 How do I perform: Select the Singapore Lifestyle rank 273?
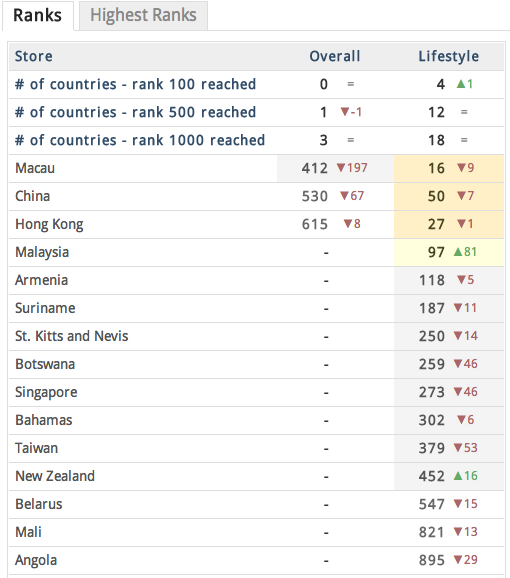pyautogui.click(x=432, y=392)
